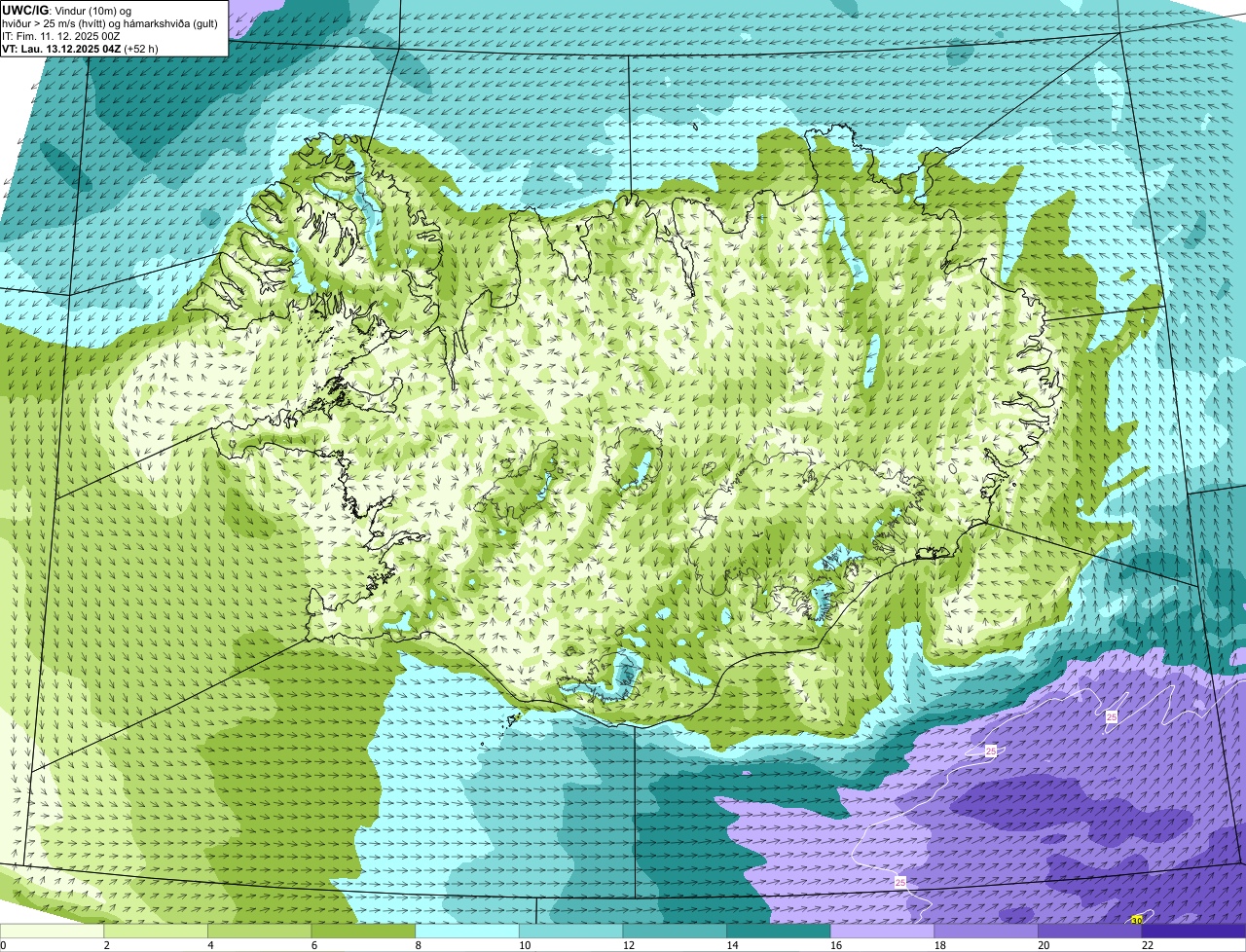Click the "18" legend scale label
Viewport: 1246px width, 952px height.
pyautogui.click(x=940, y=945)
